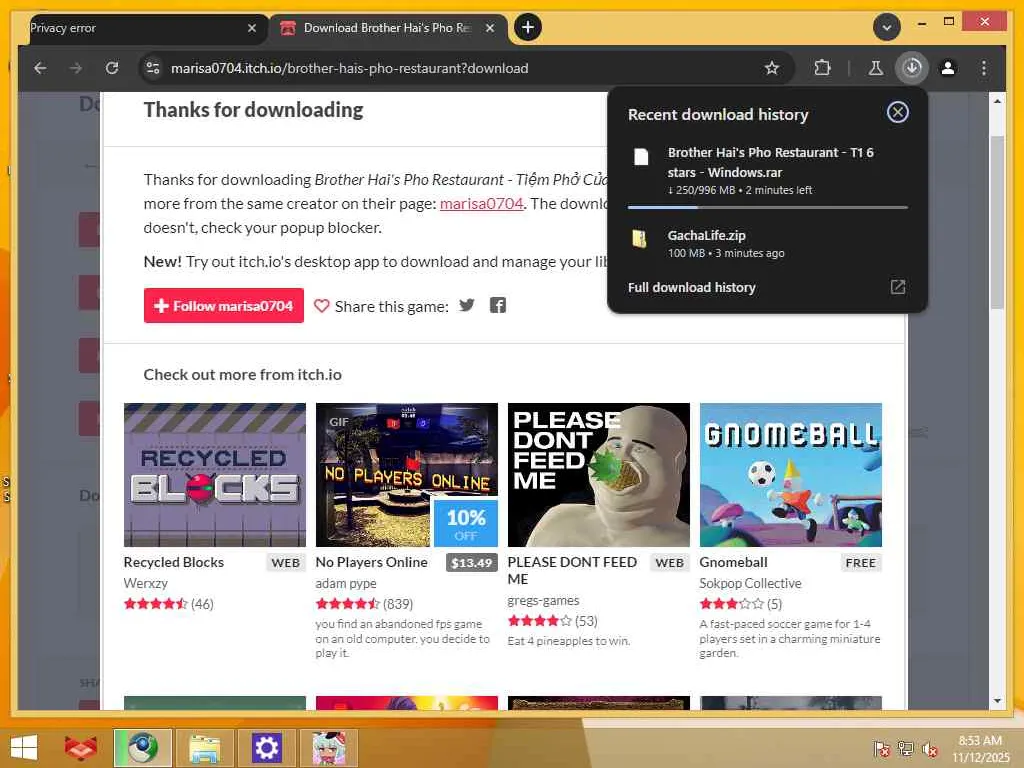Close the Download Brother Hai's Pho tab
This screenshot has height=768, width=1024.
click(x=490, y=28)
